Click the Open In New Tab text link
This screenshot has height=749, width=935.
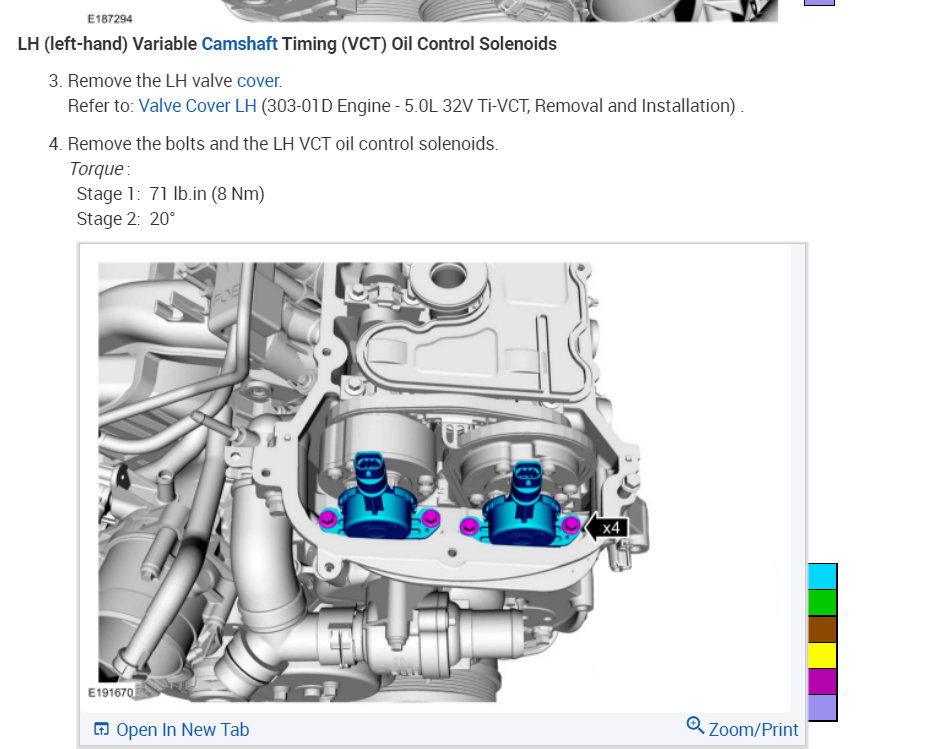[182, 730]
